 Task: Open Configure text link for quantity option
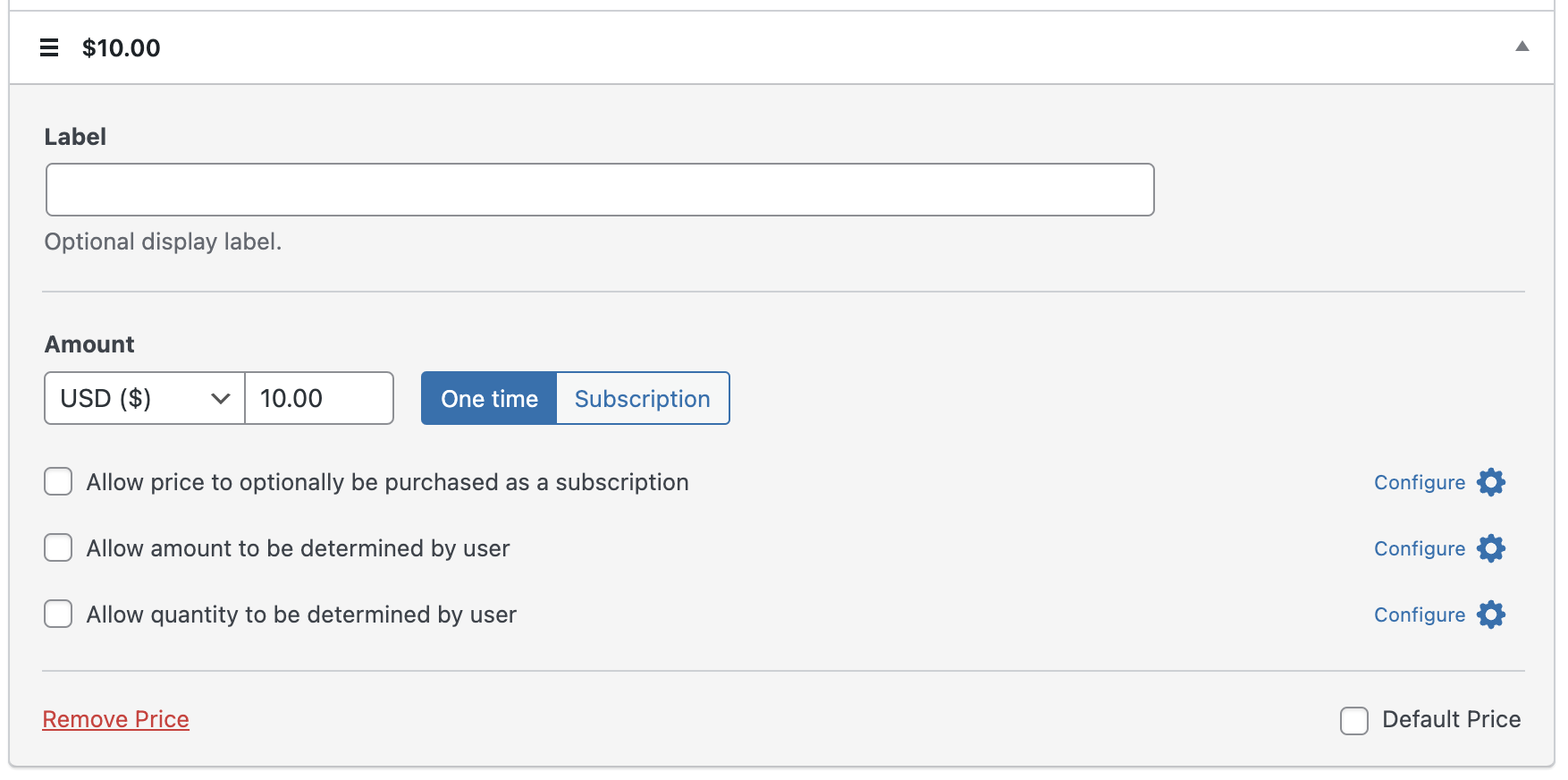(1419, 615)
